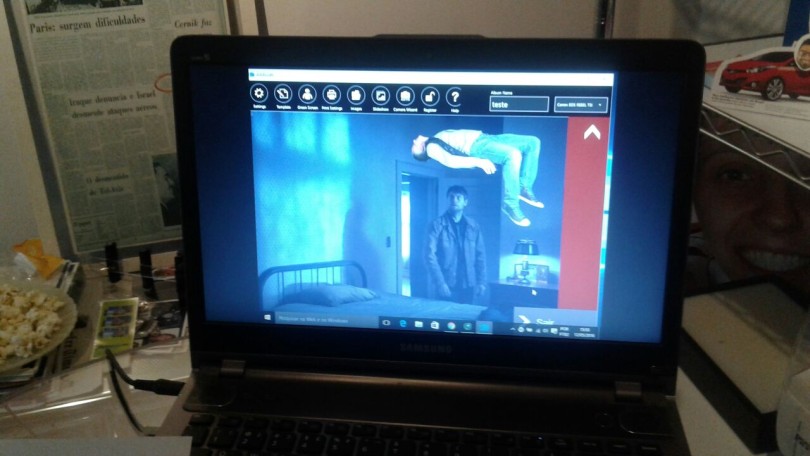Show hidden system tray icons chevron
The image size is (810, 456).
pyautogui.click(x=512, y=329)
